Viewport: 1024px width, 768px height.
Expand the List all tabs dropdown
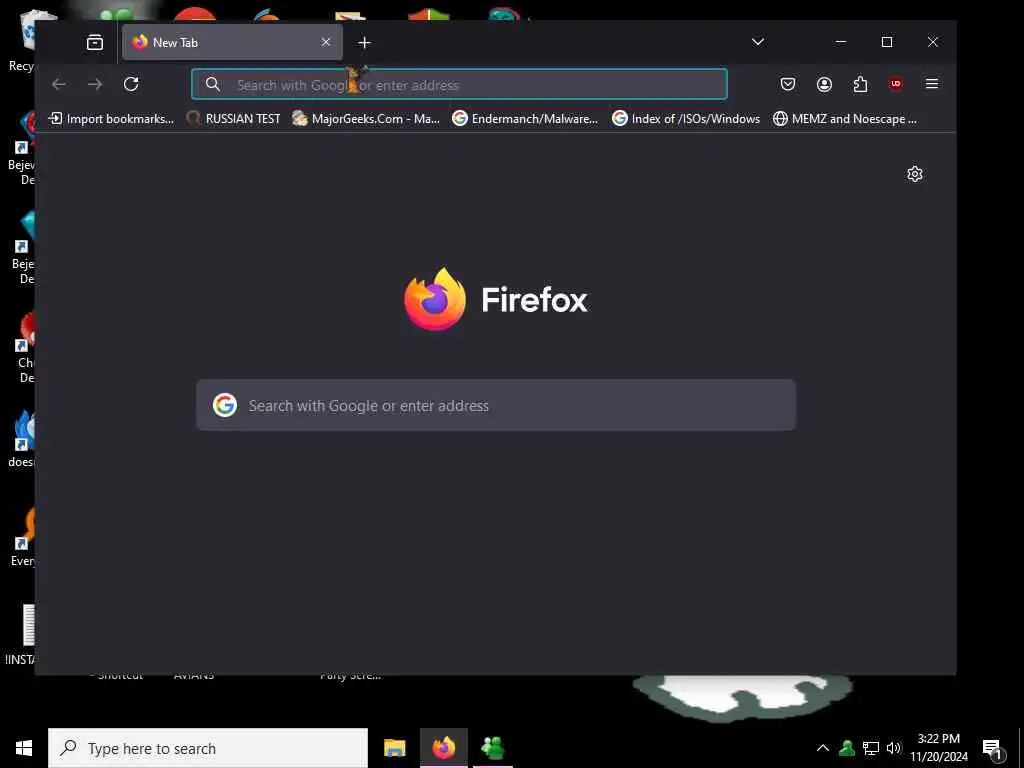point(758,42)
